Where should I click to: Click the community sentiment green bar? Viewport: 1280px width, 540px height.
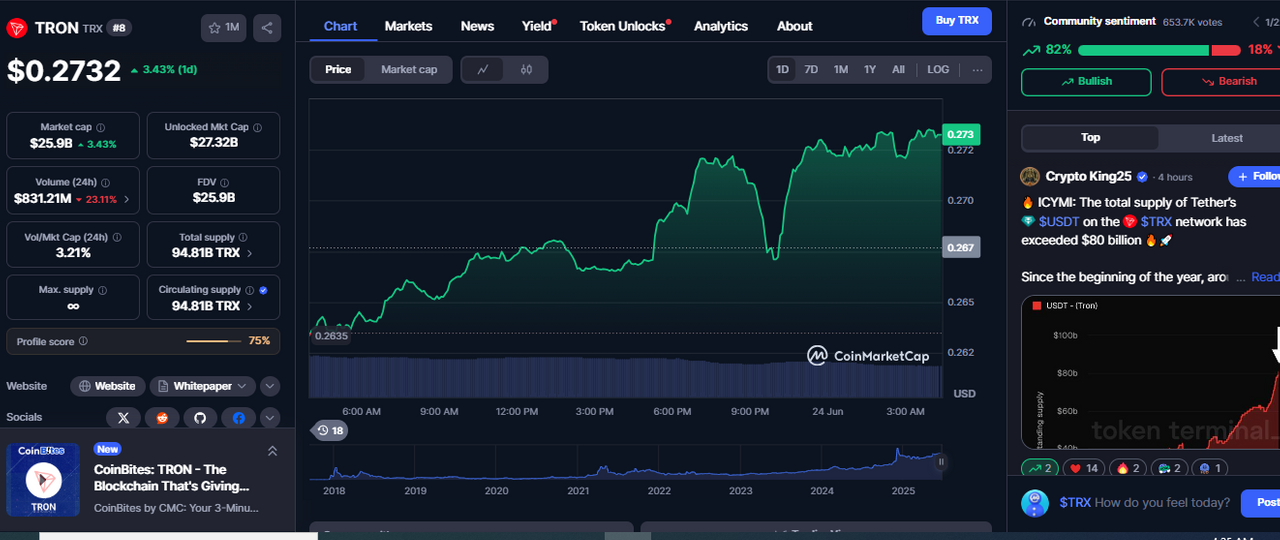pyautogui.click(x=1143, y=50)
